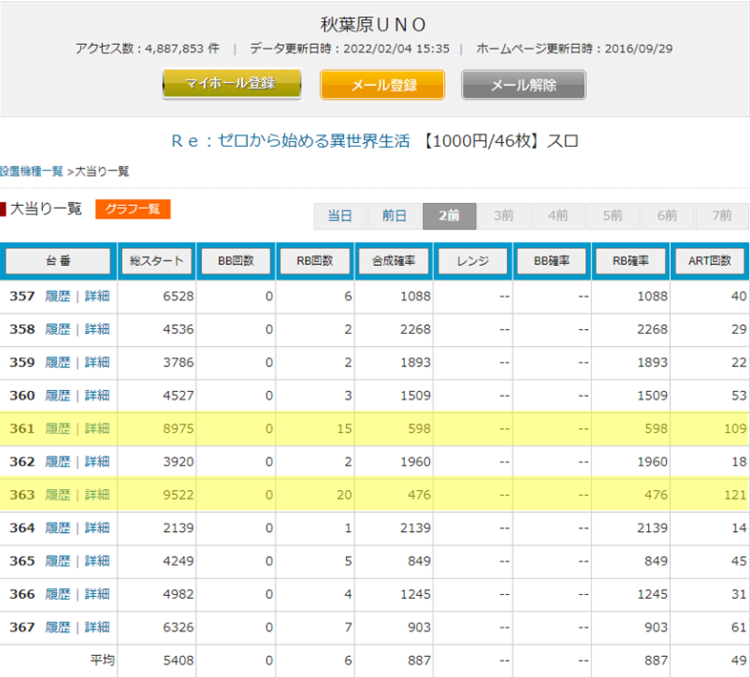Screen dimensions: 750x677
Task: Switch to the 当日 tab
Action: click(340, 216)
